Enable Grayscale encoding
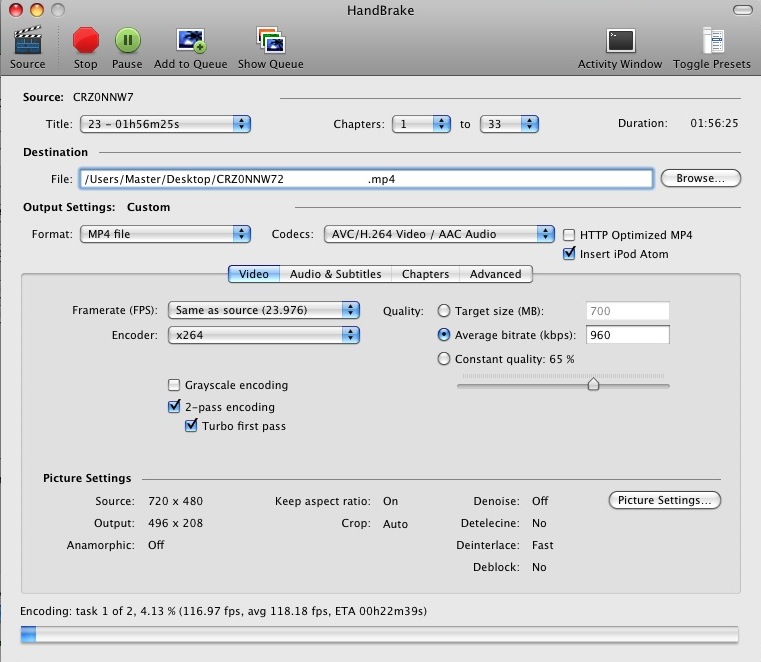The image size is (761, 662). point(175,385)
